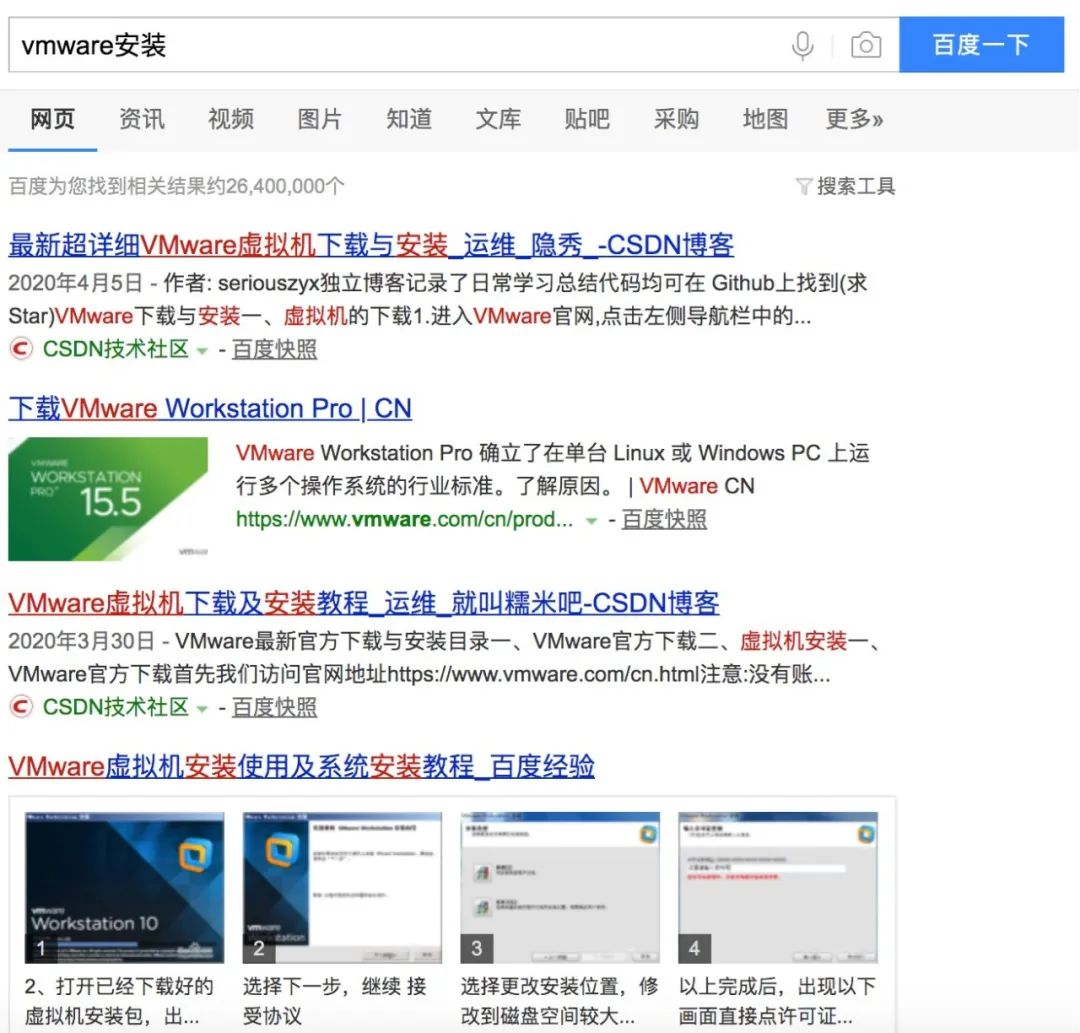The height and width of the screenshot is (1033, 1080).
Task: Open the 视频 tab
Action: [231, 118]
